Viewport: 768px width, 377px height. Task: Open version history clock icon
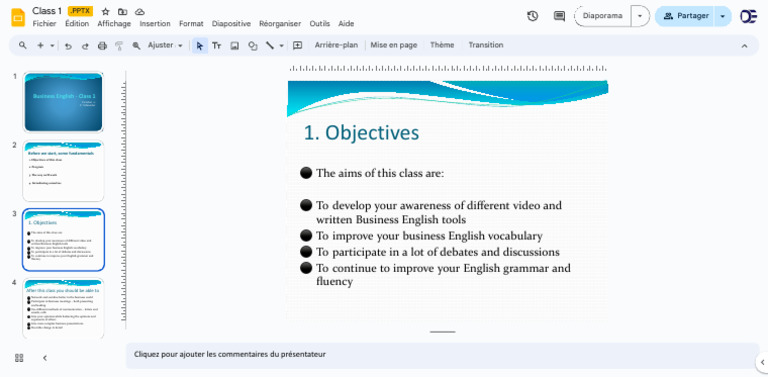point(532,16)
